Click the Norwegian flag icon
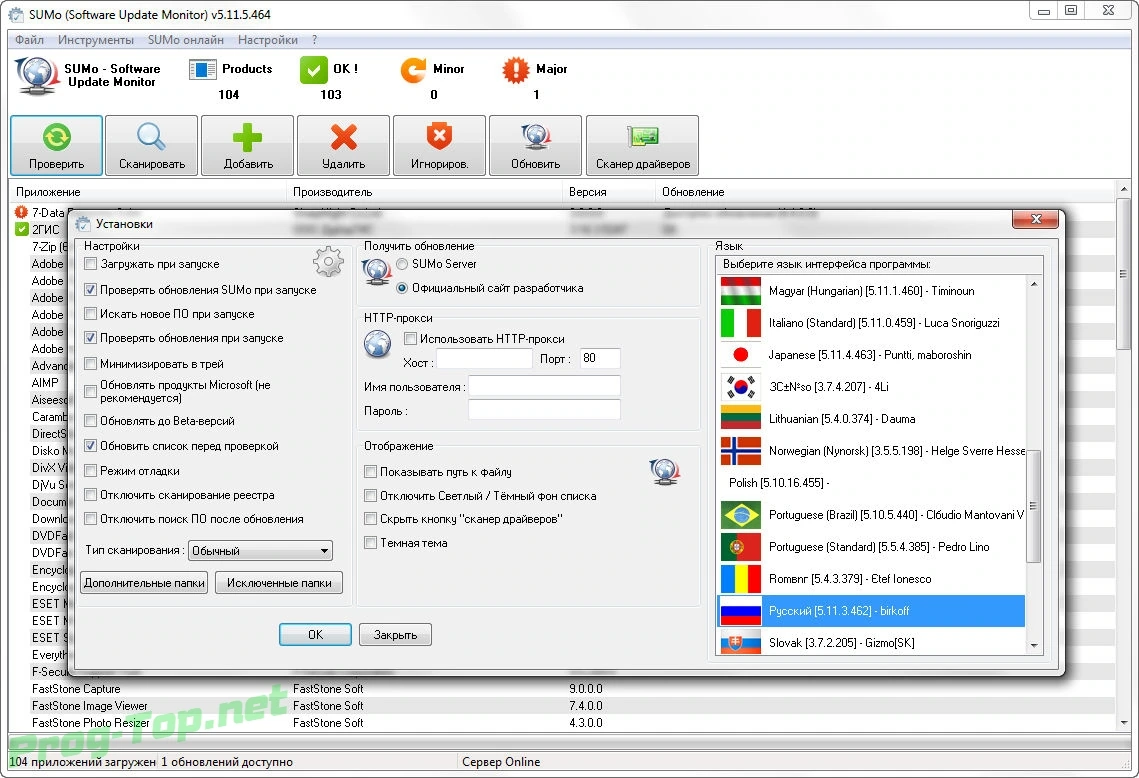Viewport: 1139px width, 778px height. pos(741,450)
